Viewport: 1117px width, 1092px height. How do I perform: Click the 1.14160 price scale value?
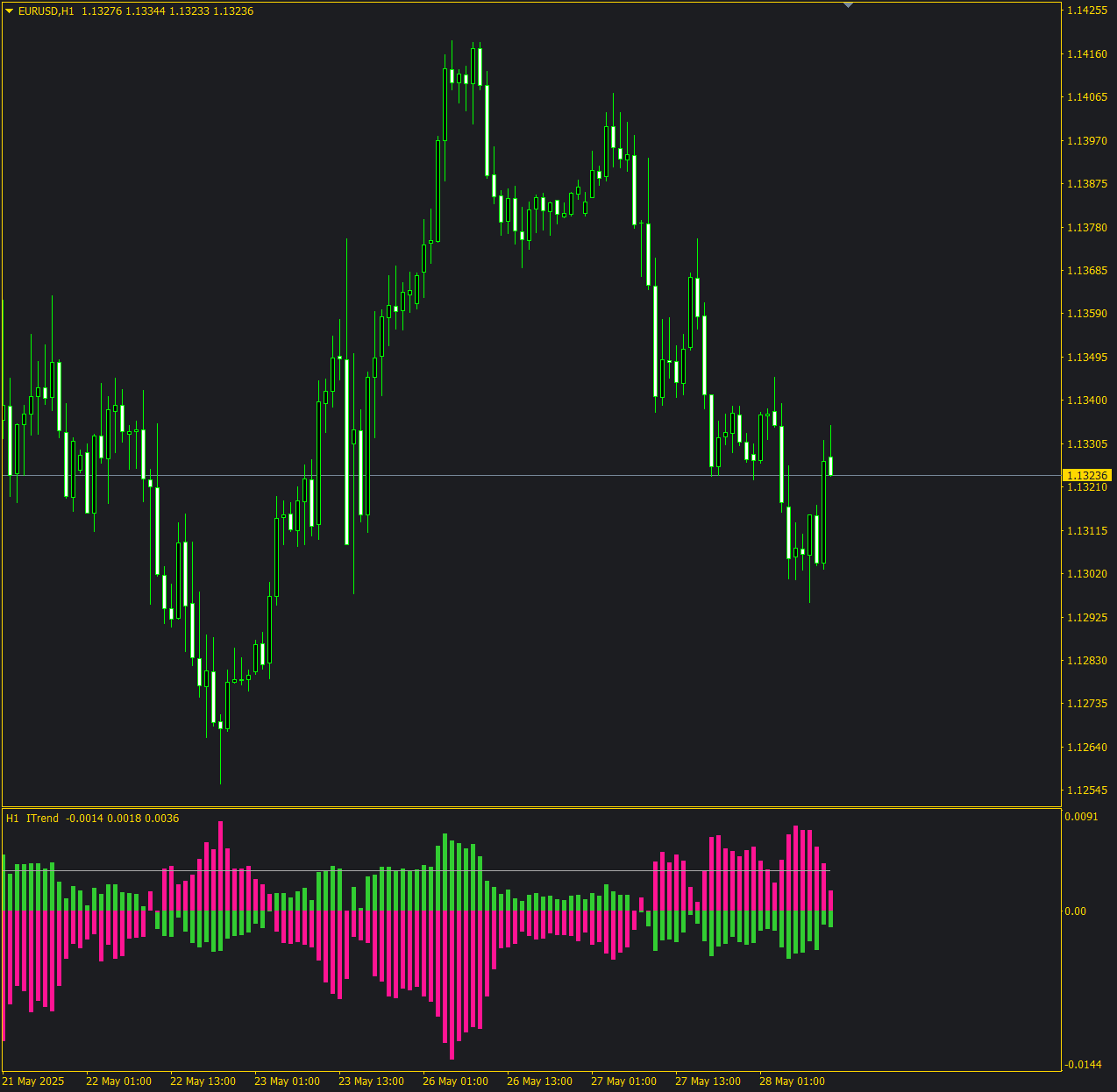pyautogui.click(x=1086, y=54)
